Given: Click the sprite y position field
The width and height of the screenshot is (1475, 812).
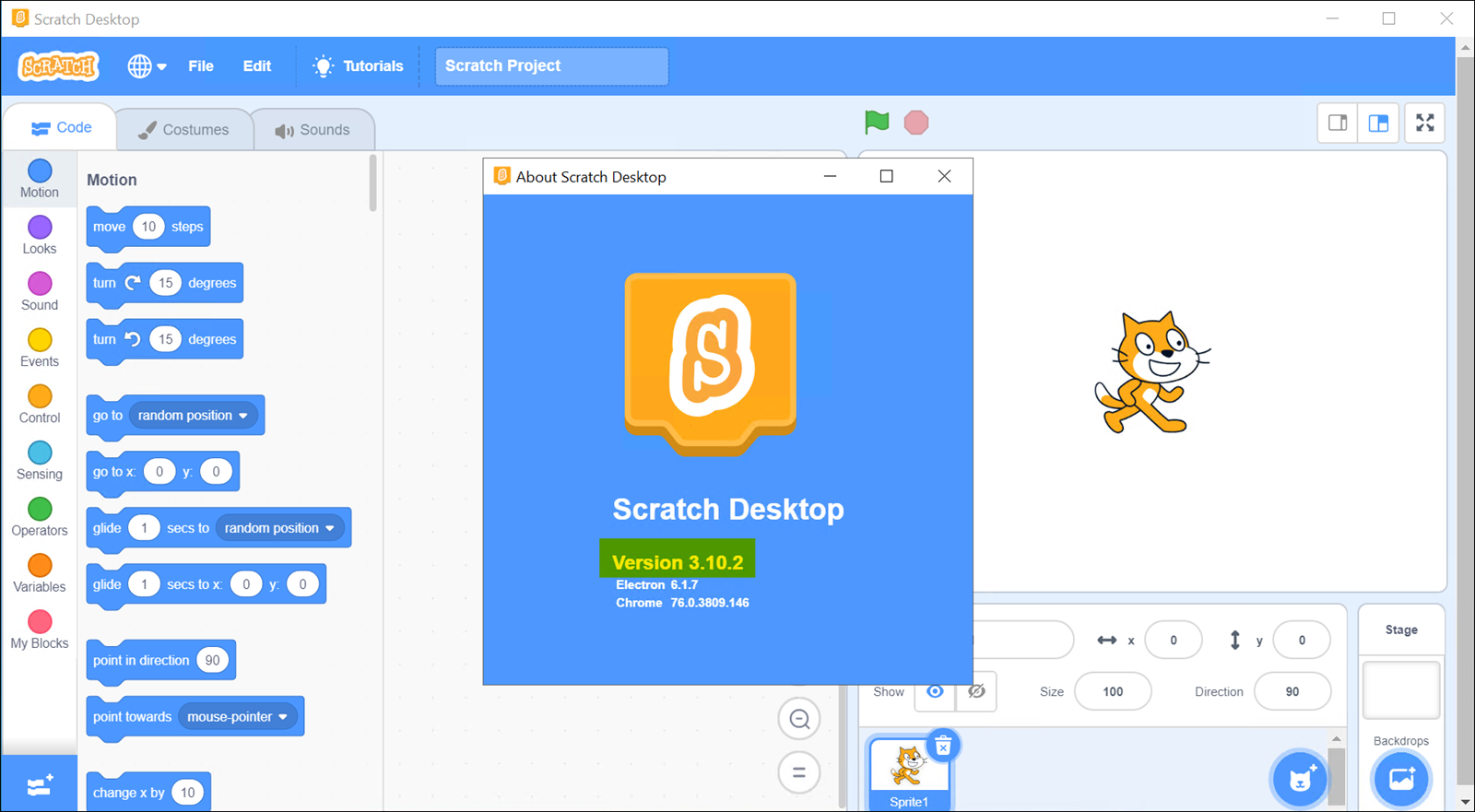Looking at the screenshot, I should pos(1302,640).
